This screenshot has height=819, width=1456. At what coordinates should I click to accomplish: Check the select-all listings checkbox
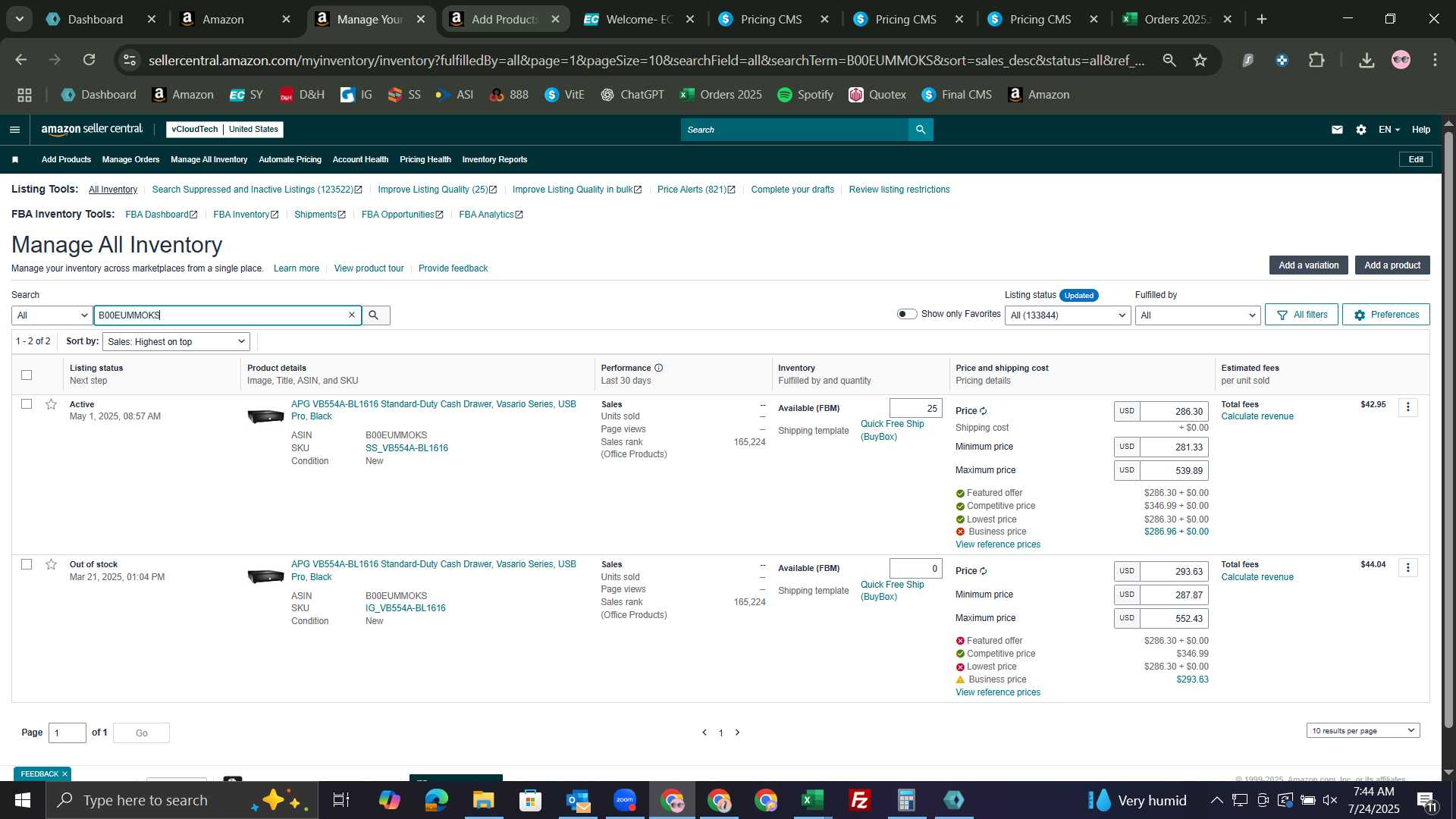tap(27, 375)
